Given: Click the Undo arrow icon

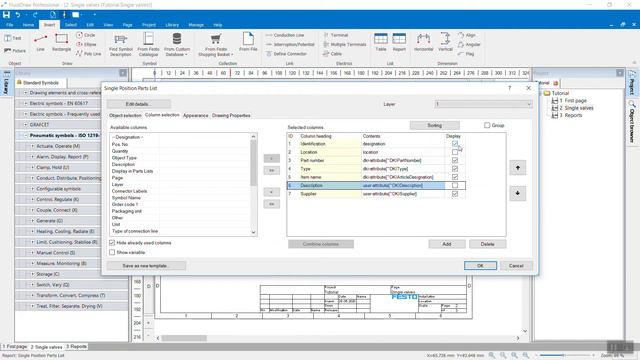Looking at the screenshot, I should coord(18,15).
